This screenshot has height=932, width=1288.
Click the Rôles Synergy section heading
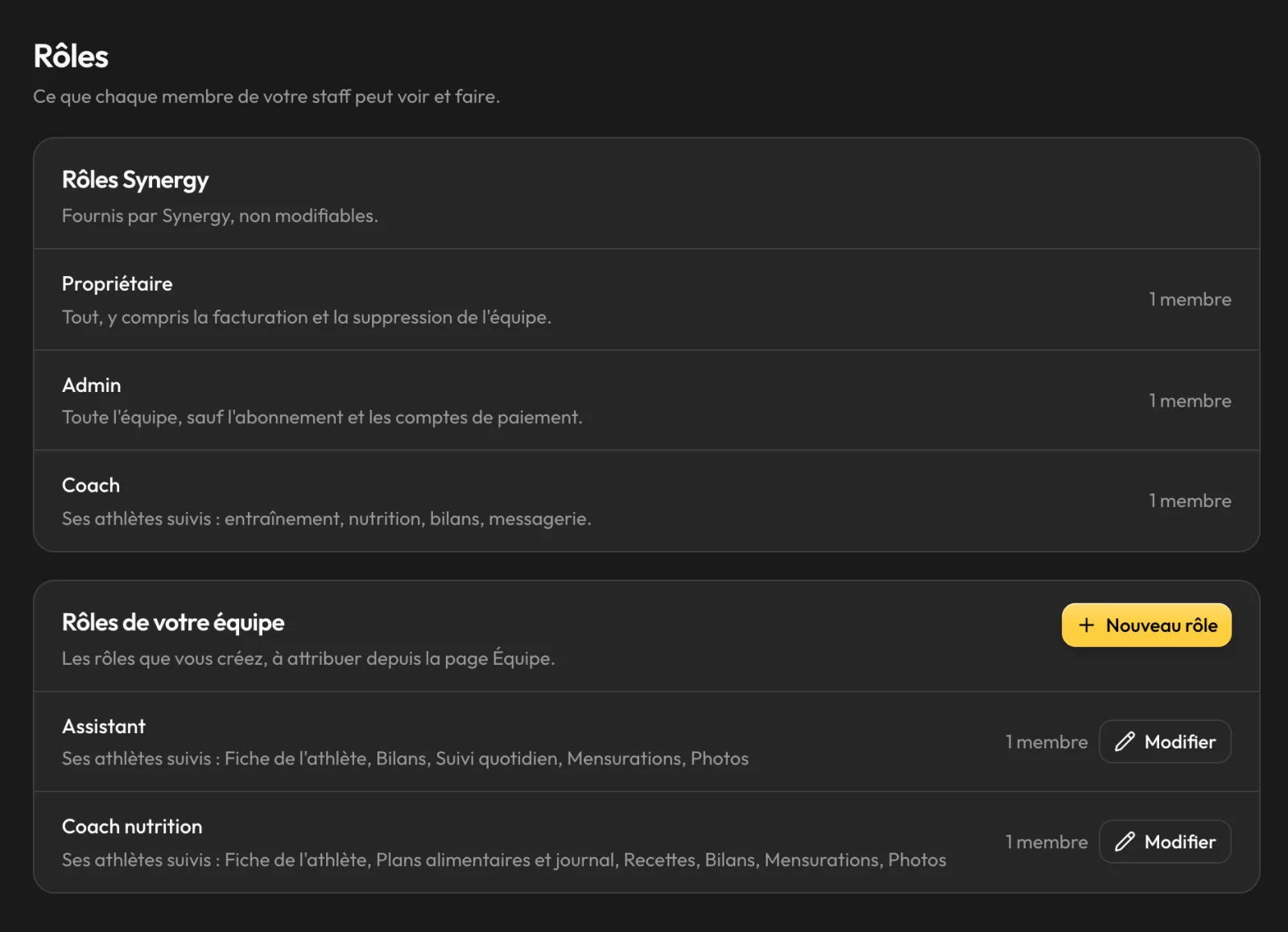click(135, 180)
